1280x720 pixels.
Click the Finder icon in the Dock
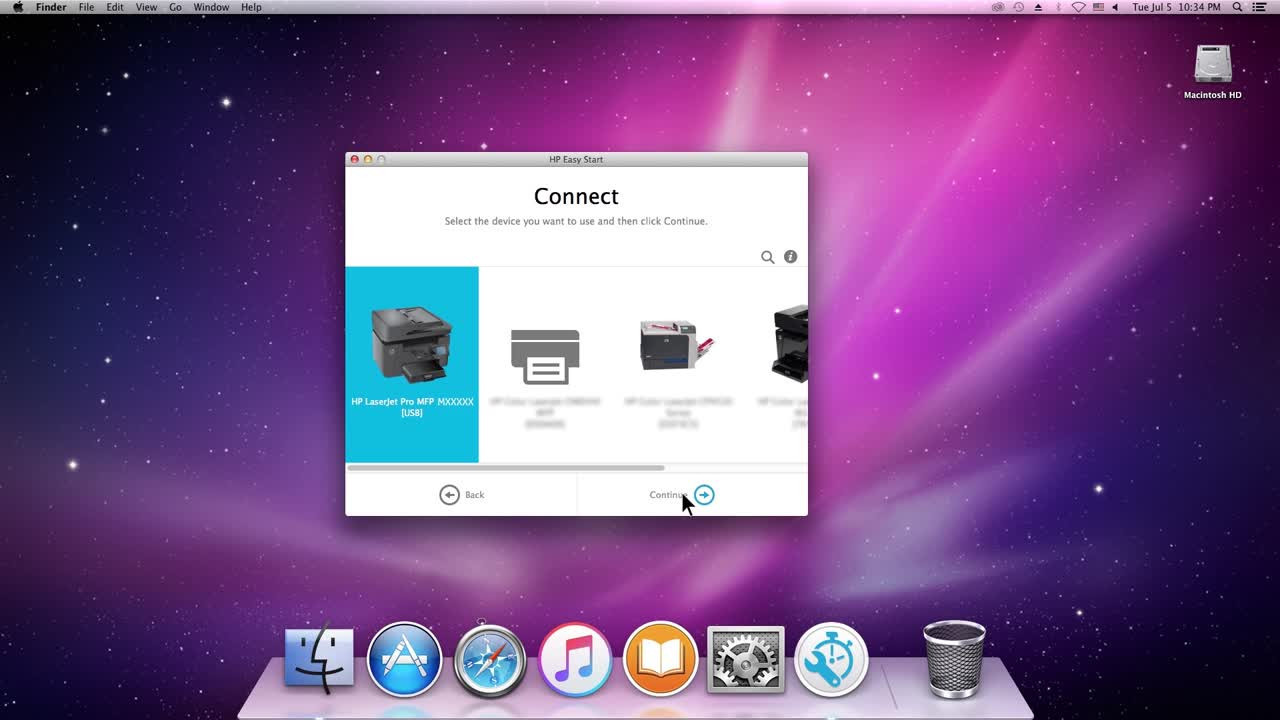pos(318,658)
